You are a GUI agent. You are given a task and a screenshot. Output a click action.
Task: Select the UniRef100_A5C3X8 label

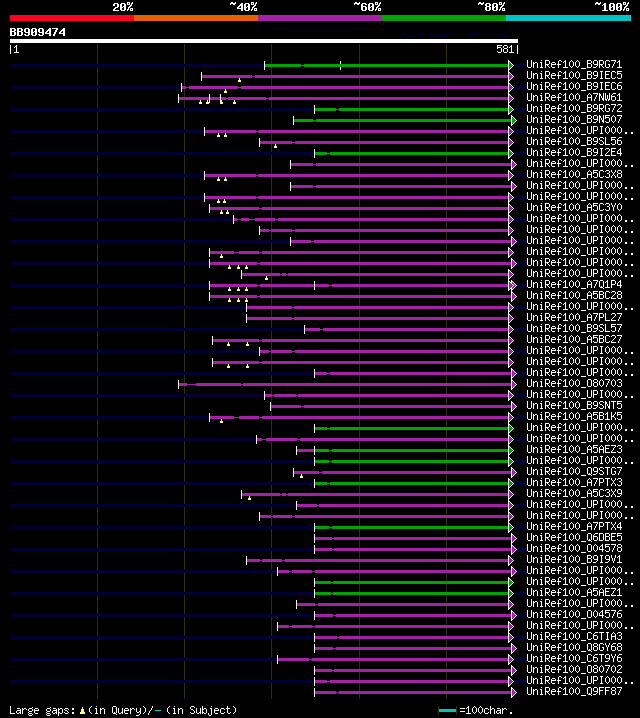(x=574, y=174)
